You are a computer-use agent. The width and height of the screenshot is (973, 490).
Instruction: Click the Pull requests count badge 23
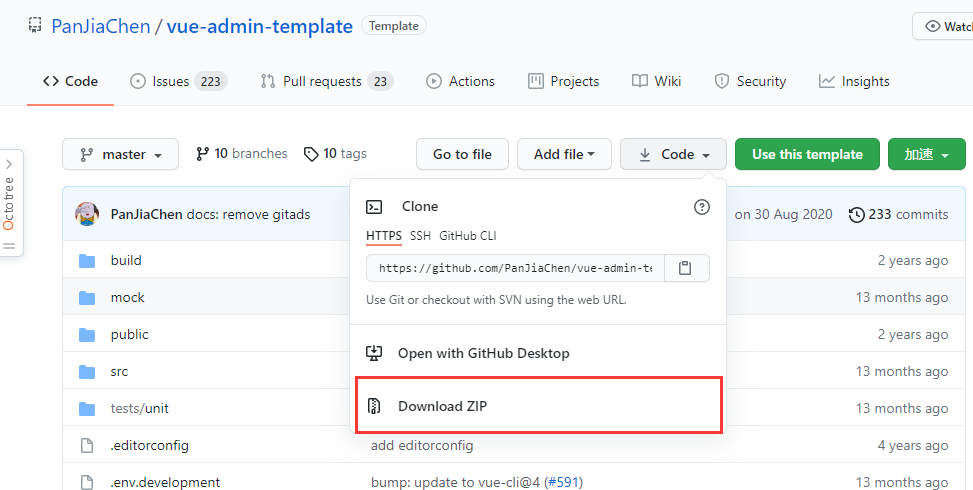click(380, 81)
